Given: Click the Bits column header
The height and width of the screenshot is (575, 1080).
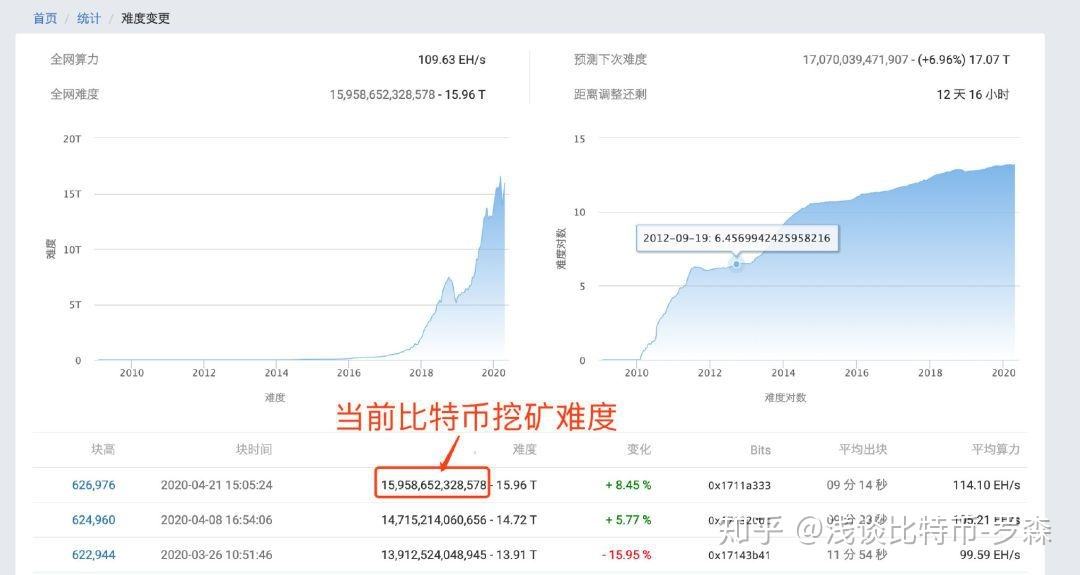Looking at the screenshot, I should click(x=760, y=450).
